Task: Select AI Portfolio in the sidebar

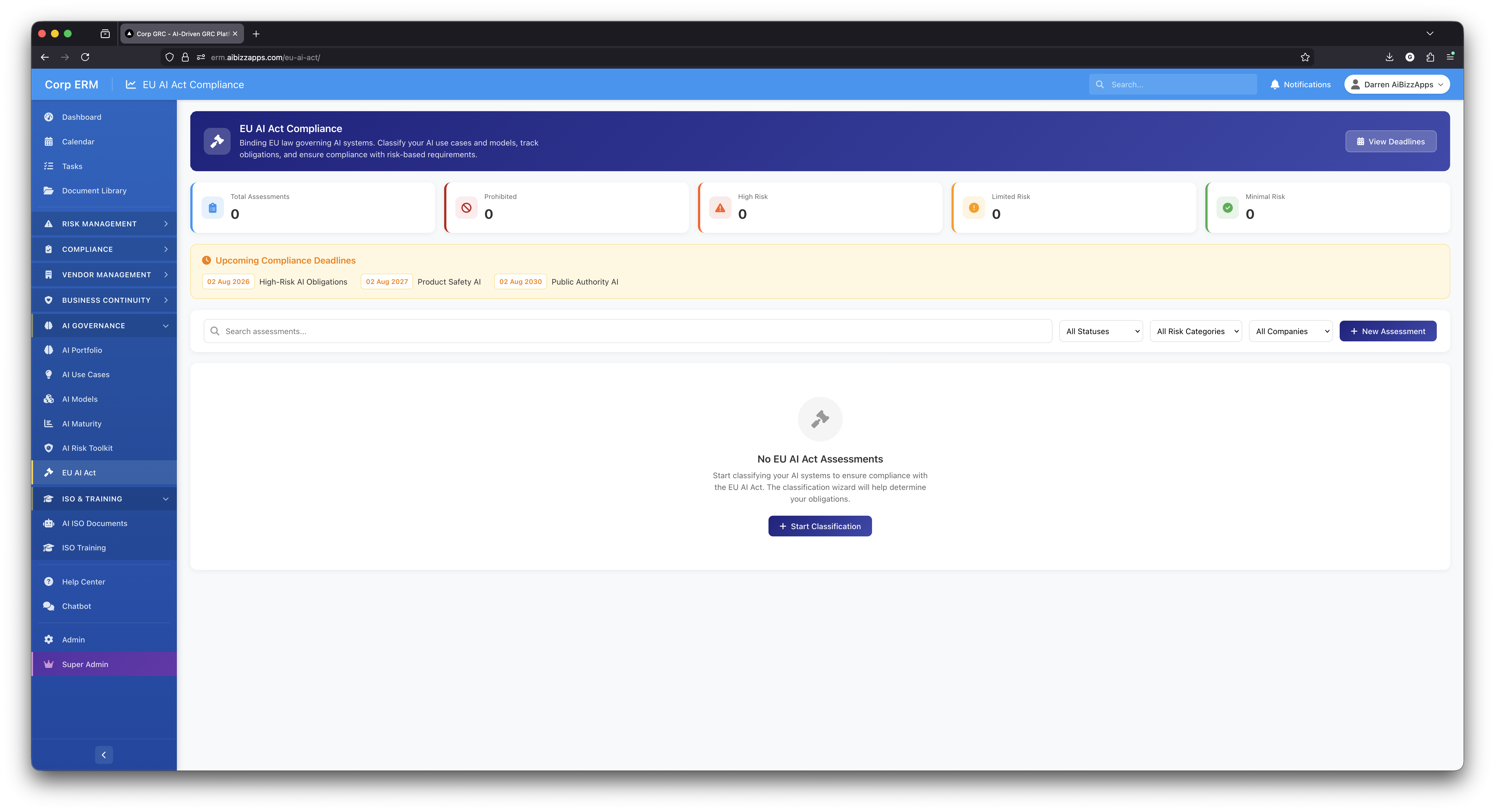Action: [x=82, y=350]
